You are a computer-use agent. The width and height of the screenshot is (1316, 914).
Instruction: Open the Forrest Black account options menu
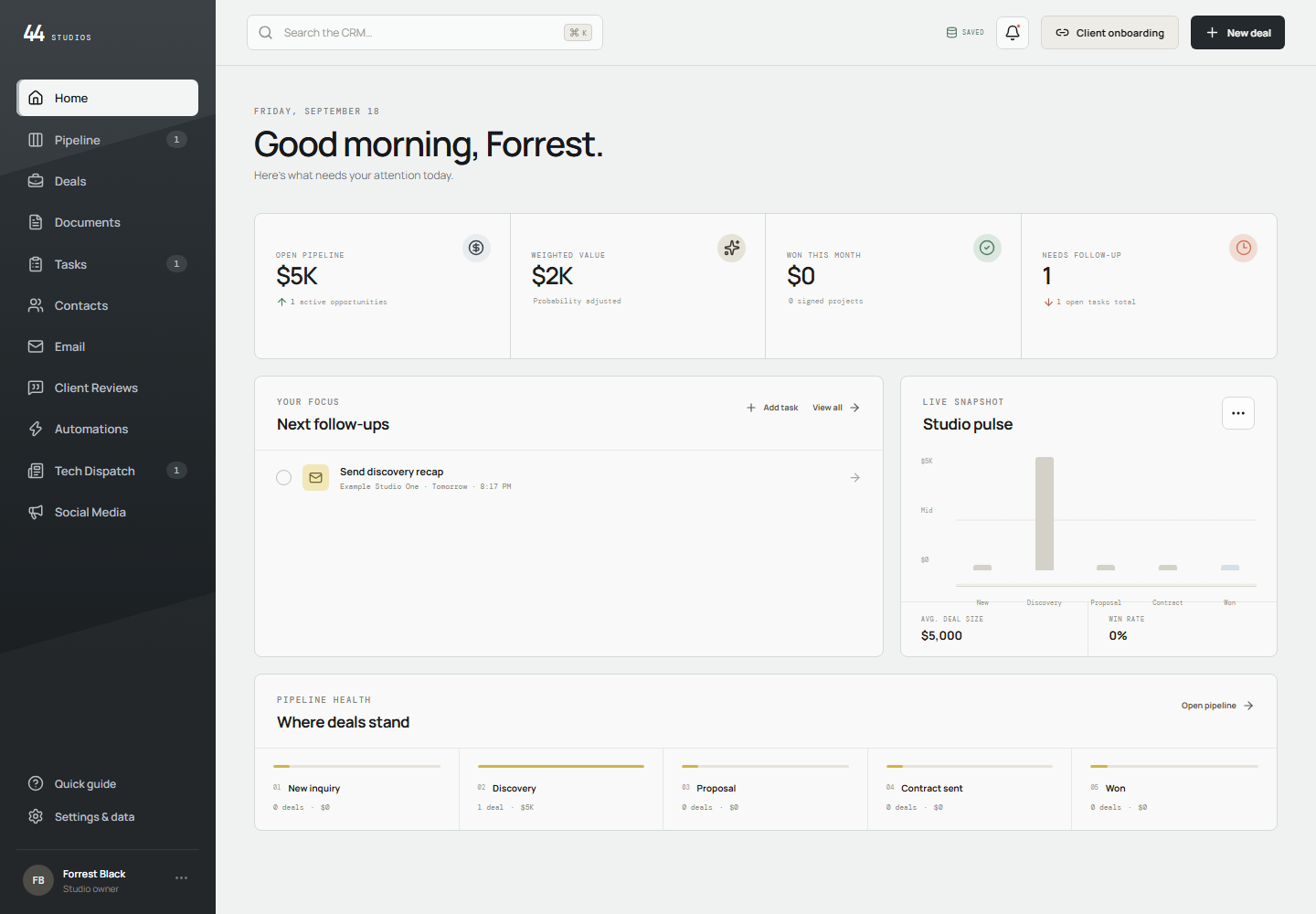(x=181, y=878)
